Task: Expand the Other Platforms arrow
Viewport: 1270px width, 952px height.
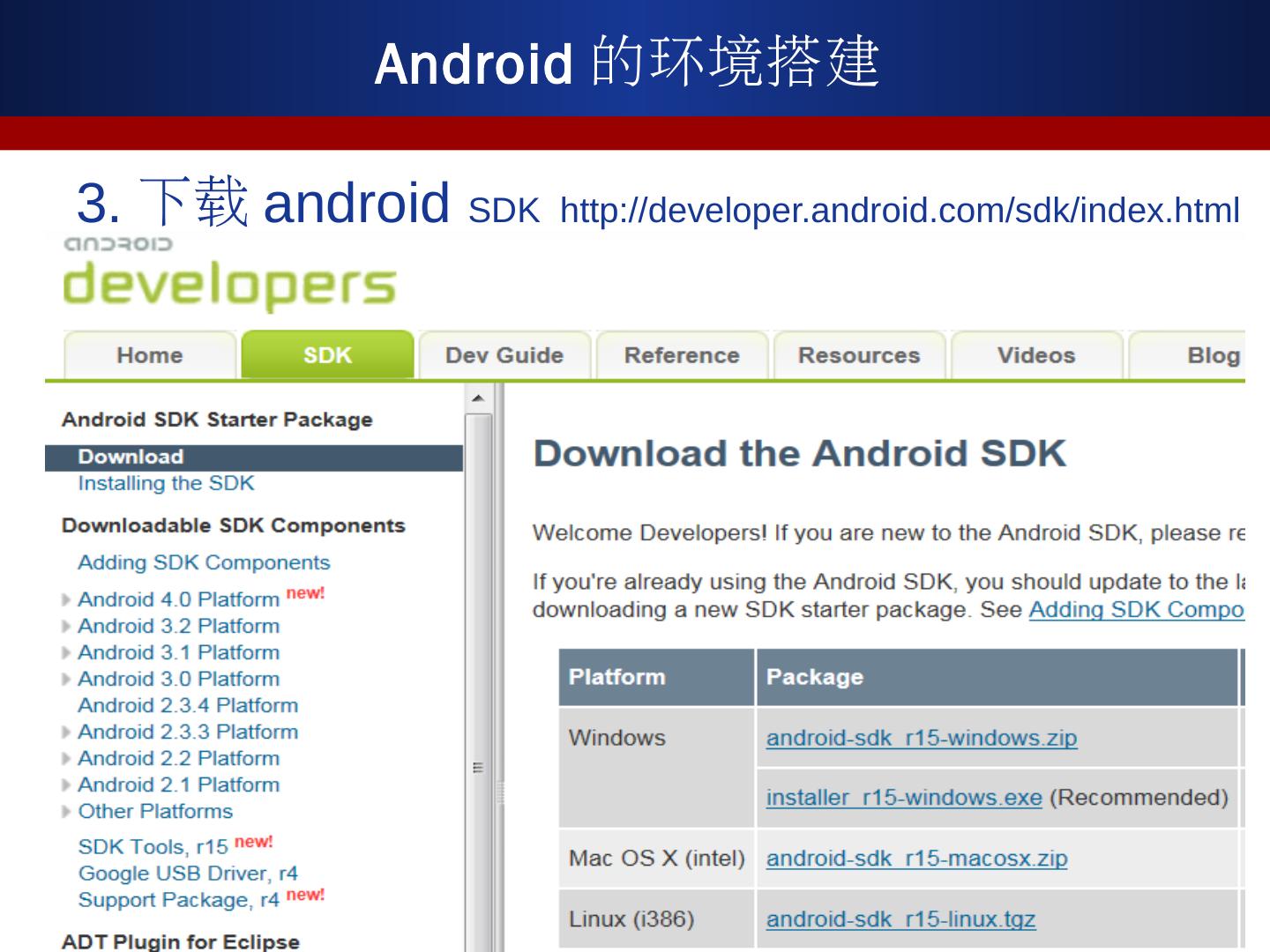Action: tap(67, 812)
